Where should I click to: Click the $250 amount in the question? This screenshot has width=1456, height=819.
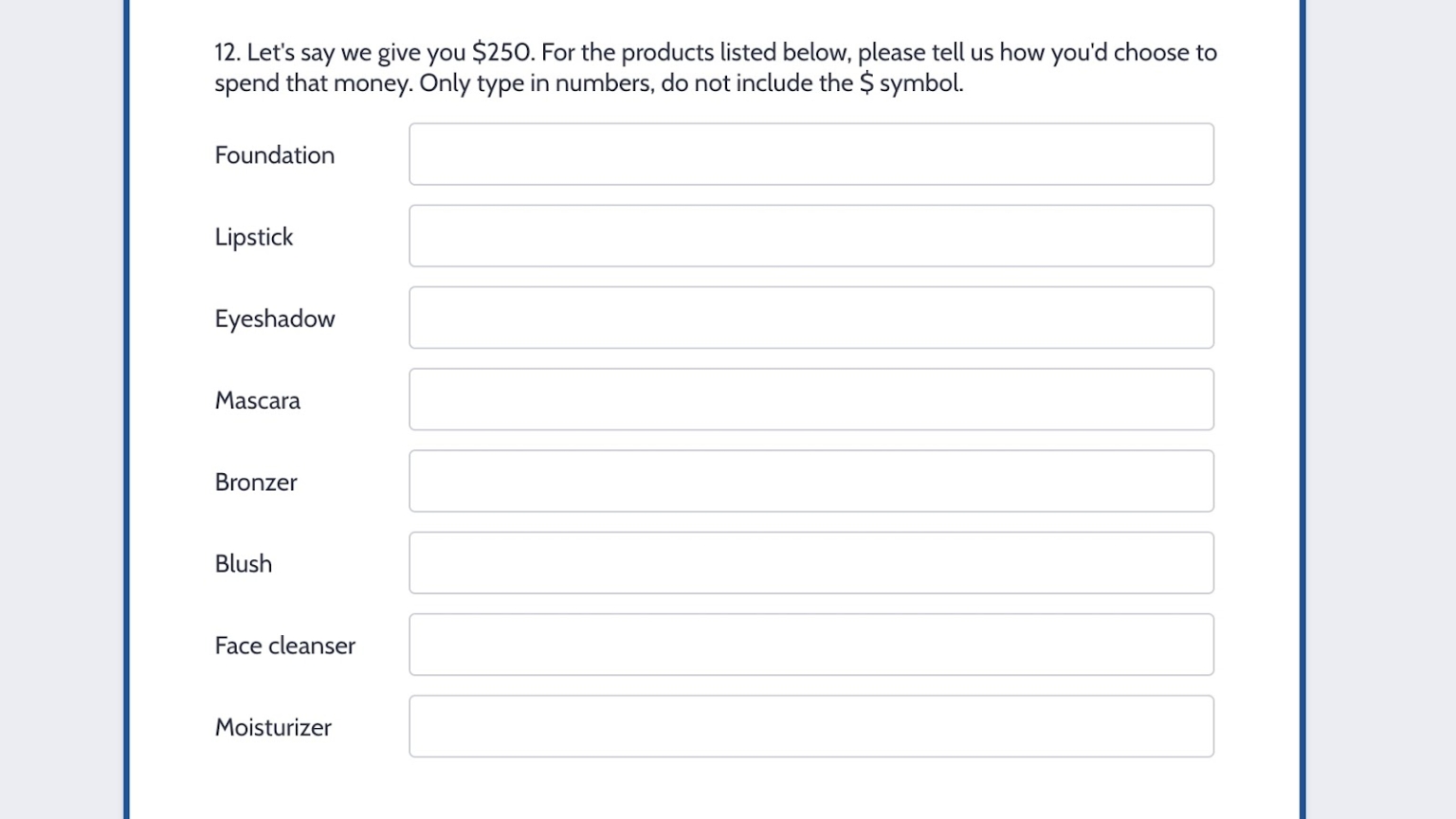click(500, 52)
